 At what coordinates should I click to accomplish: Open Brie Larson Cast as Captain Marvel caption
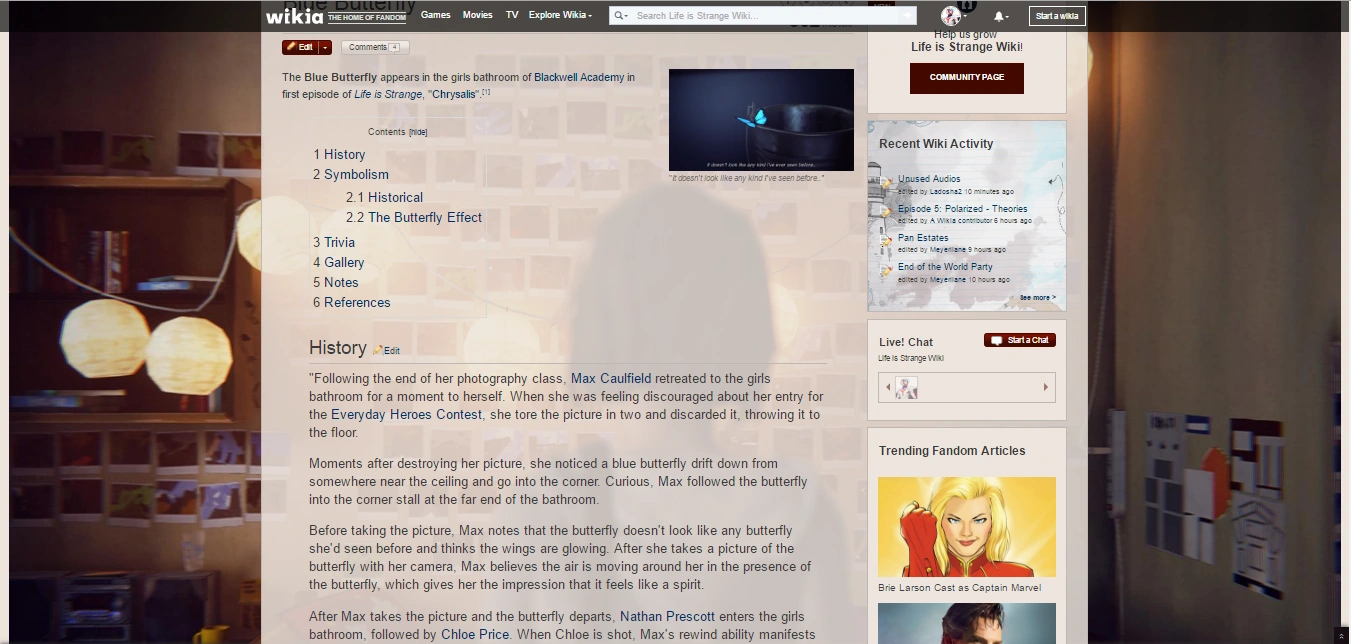pyautogui.click(x=960, y=588)
